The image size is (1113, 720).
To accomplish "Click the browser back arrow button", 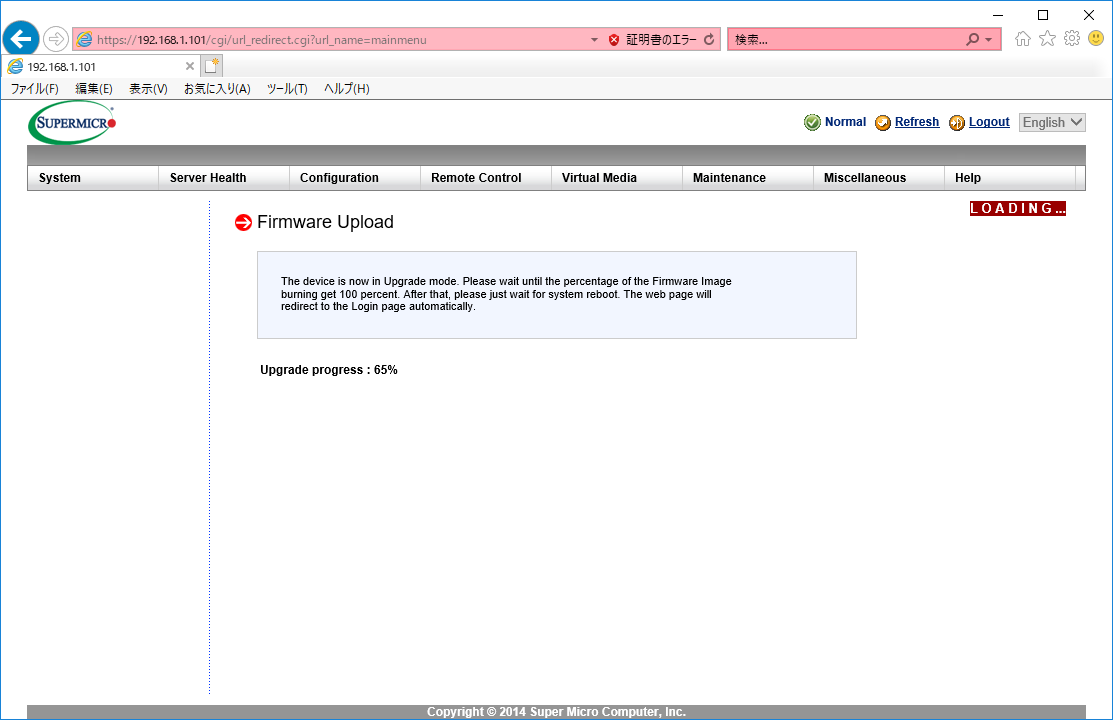I will pos(21,39).
